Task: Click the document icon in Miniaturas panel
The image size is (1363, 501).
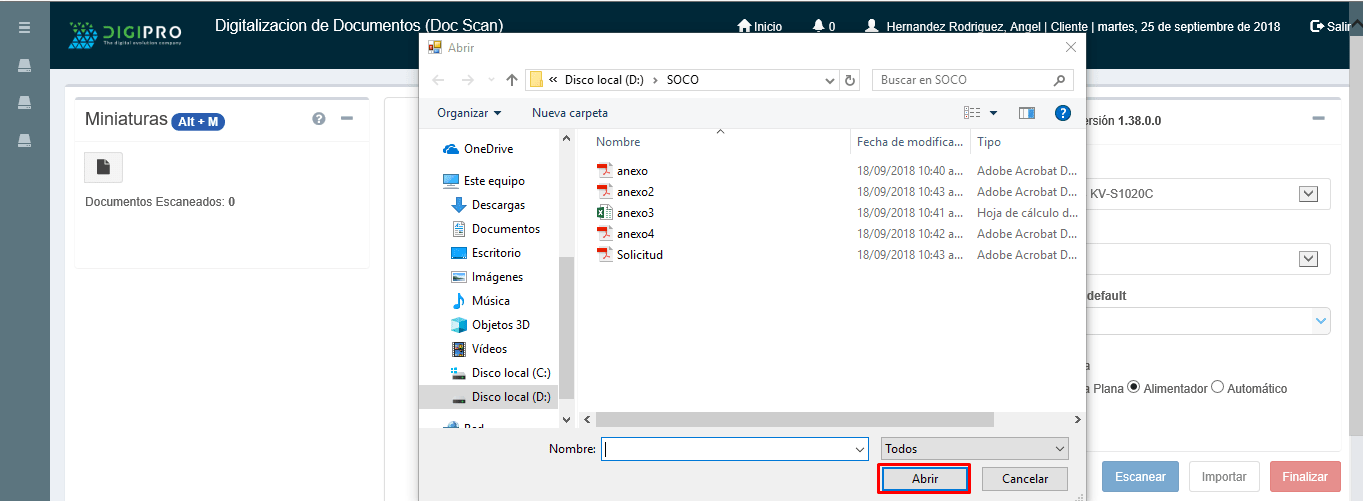Action: pyautogui.click(x=103, y=167)
